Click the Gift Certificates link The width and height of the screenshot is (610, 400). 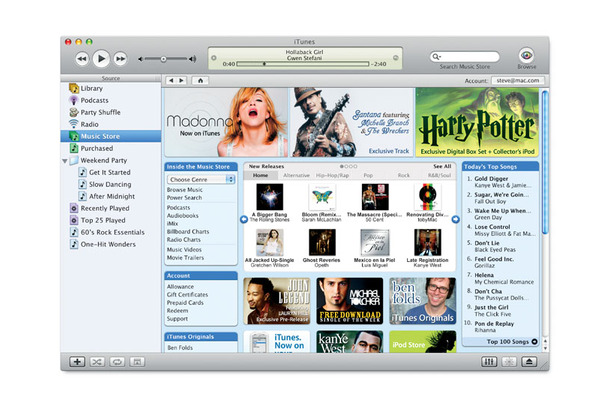(187, 294)
